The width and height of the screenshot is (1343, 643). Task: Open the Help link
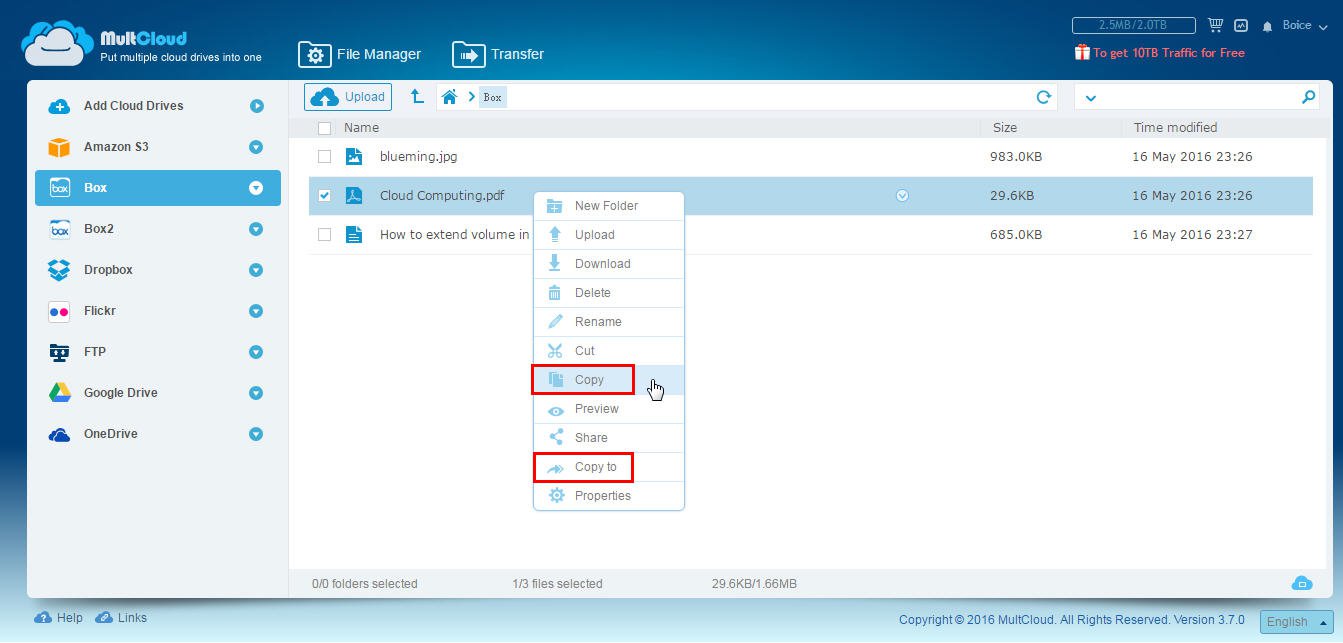coord(59,618)
